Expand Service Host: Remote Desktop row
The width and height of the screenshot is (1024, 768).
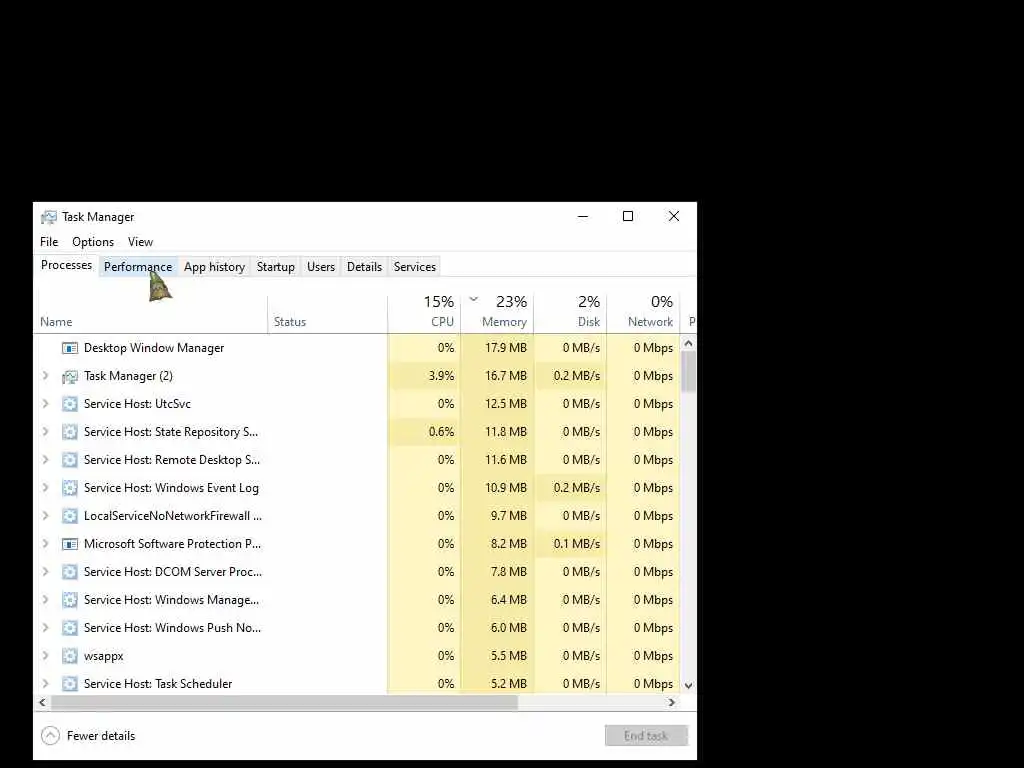coord(45,460)
